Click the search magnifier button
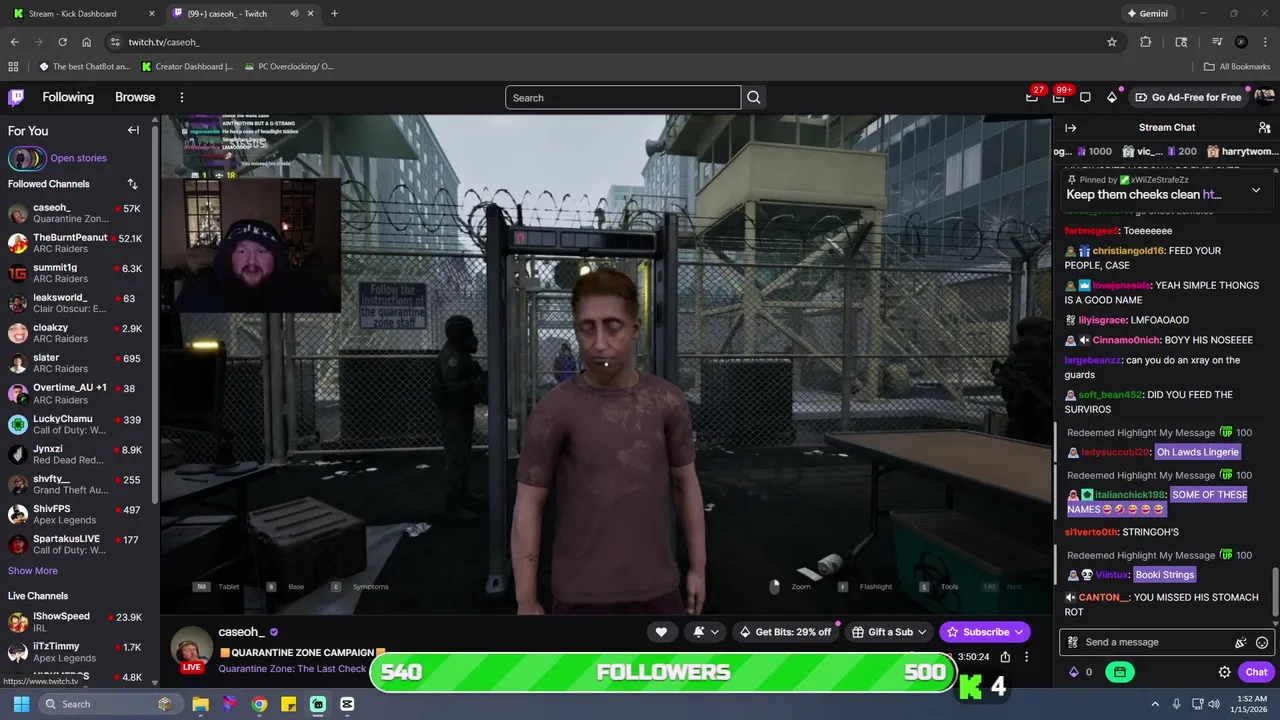The width and height of the screenshot is (1280, 720). [x=754, y=97]
